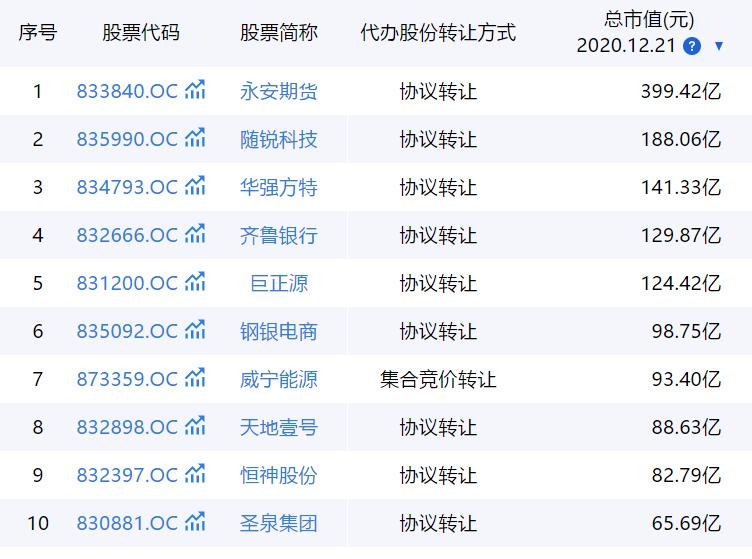Open chart icon beside 832666.OC
The width and height of the screenshot is (752, 559).
[x=195, y=233]
